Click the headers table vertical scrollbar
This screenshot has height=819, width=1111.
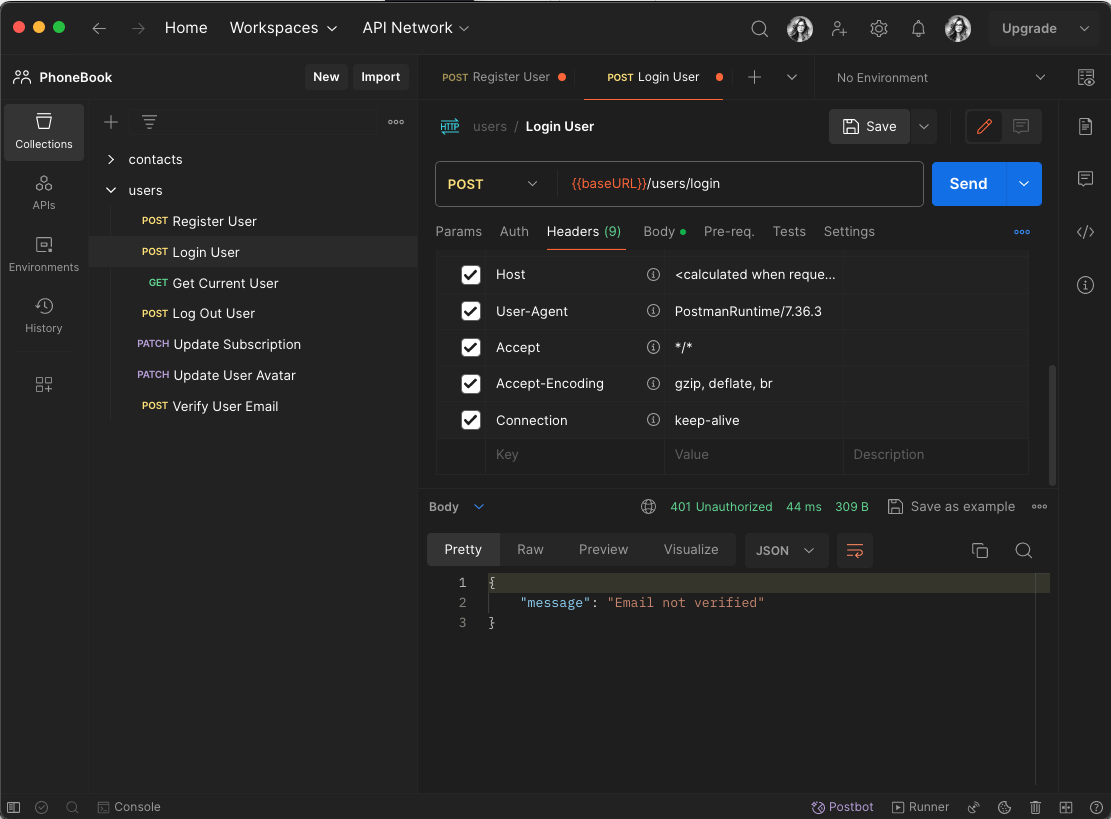coord(1051,424)
